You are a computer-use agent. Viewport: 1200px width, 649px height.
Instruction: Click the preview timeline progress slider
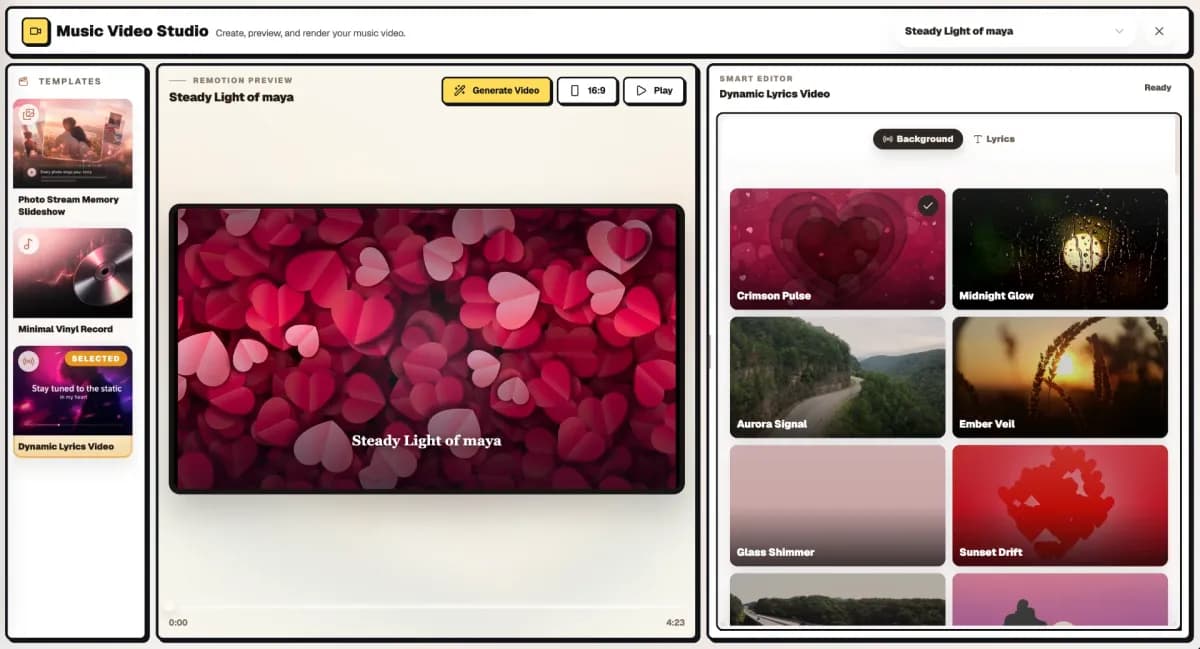pyautogui.click(x=426, y=606)
